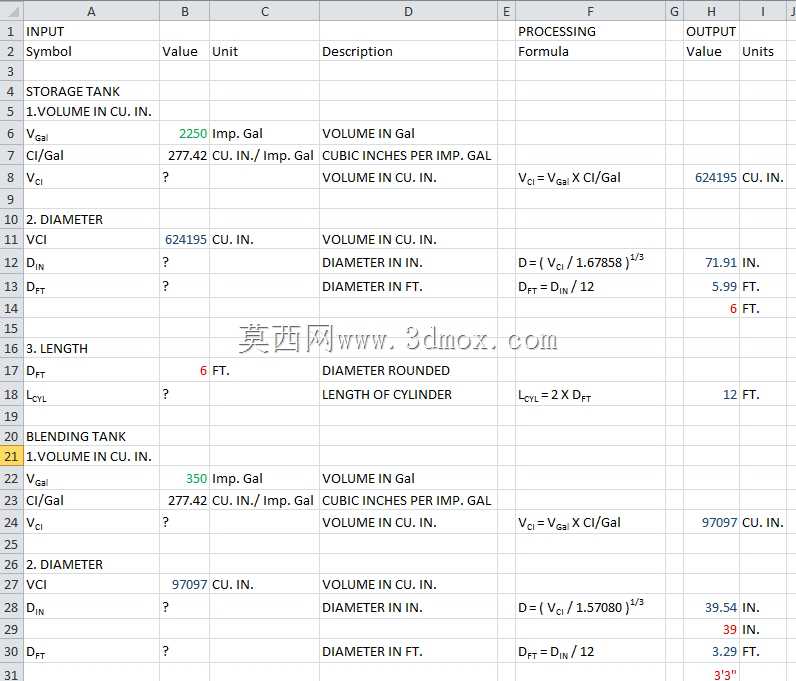Select 2. DIAMETER heading in row 26
796x681 pixels.
91,564
